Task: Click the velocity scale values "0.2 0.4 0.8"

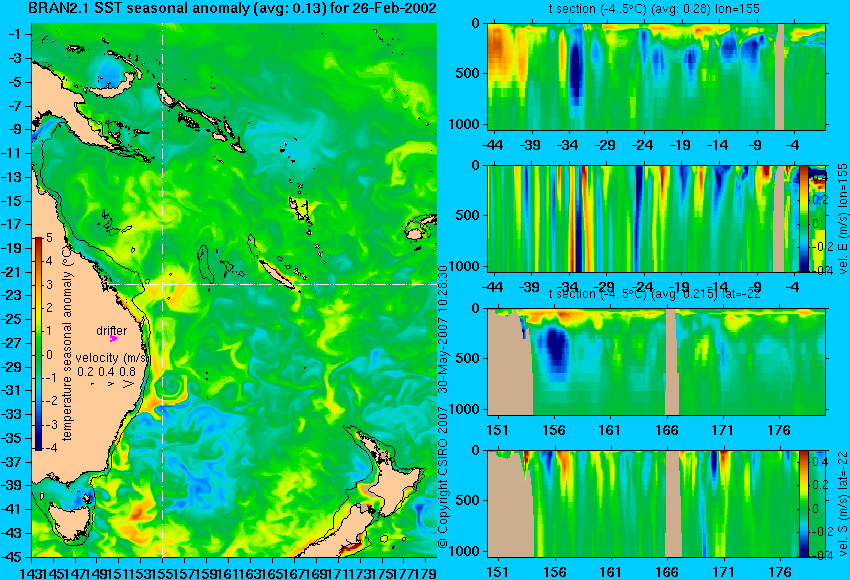Action: tap(106, 371)
